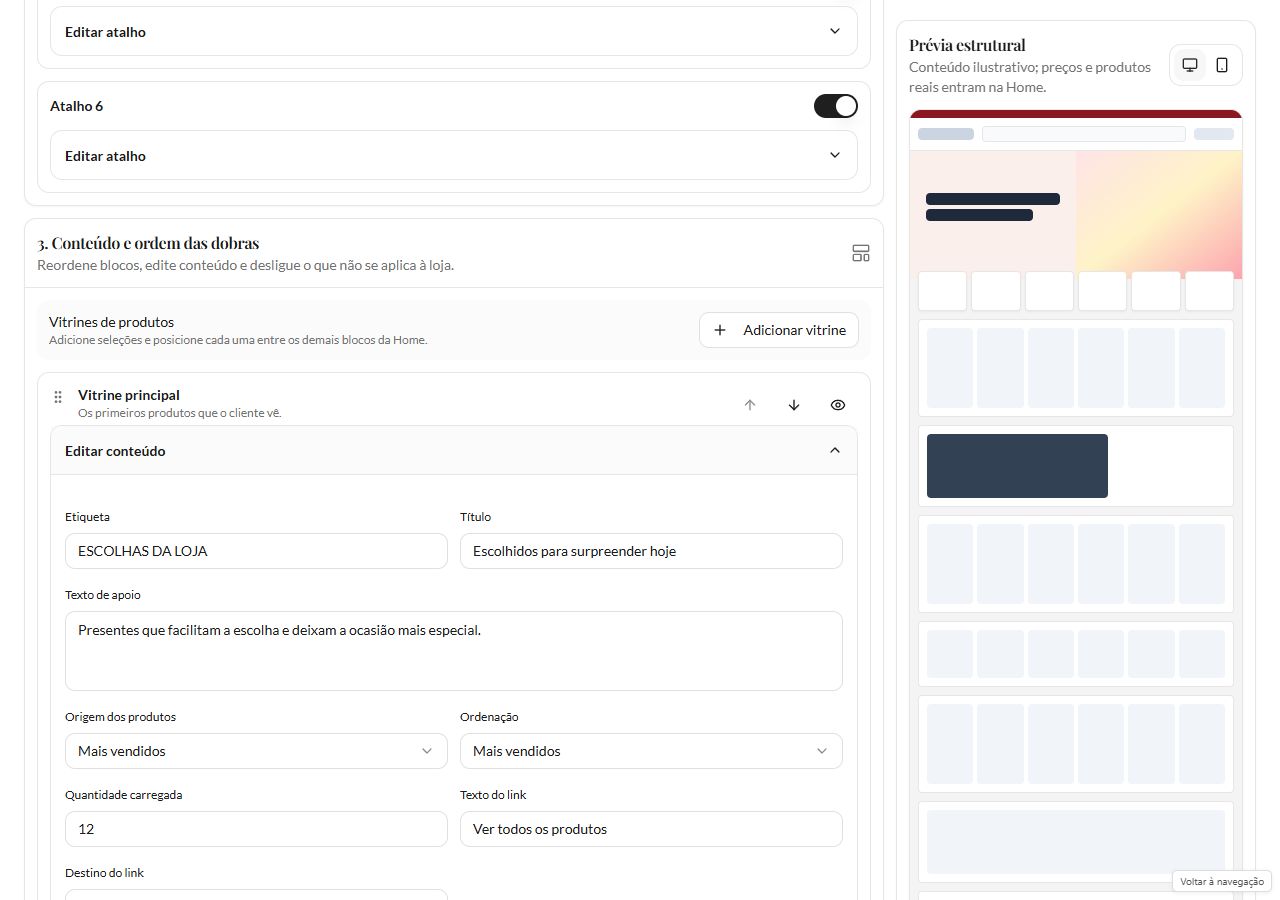1280x900 pixels.
Task: Click the dark banner block in preview
Action: [x=1017, y=466]
